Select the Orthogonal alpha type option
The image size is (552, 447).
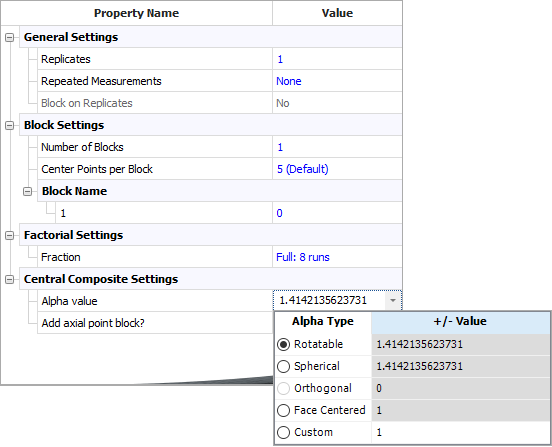(283, 388)
